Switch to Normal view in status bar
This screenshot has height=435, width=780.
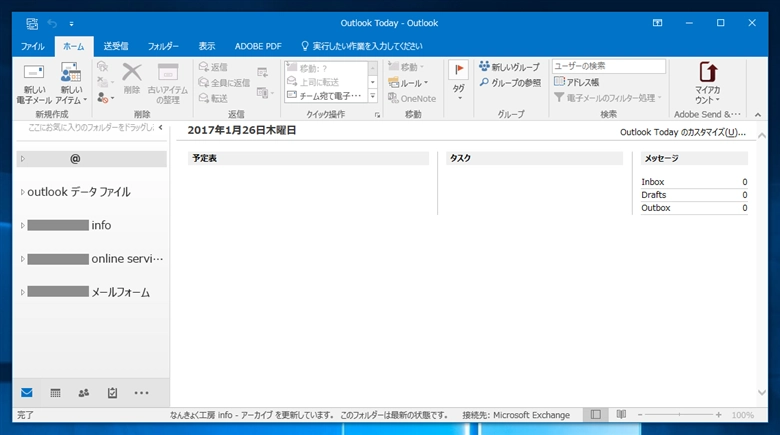tap(595, 415)
